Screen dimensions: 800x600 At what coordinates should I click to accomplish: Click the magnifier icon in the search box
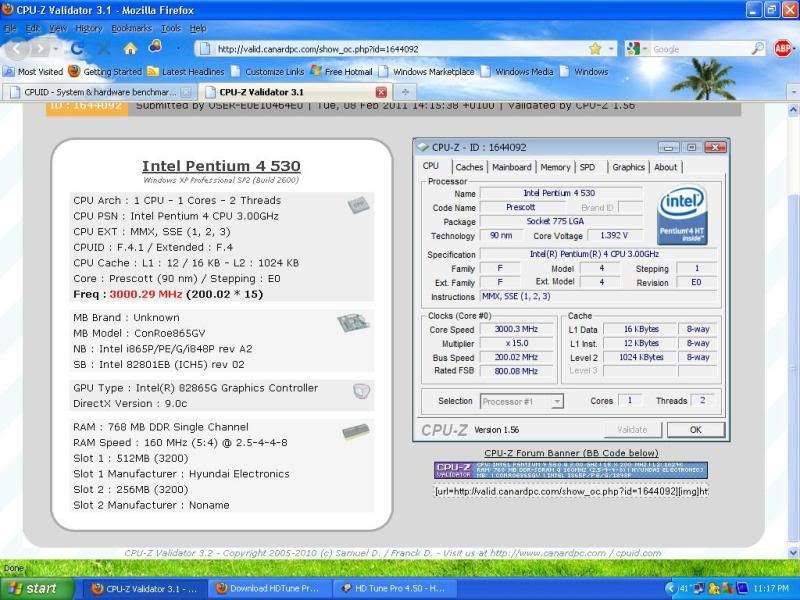[x=758, y=48]
